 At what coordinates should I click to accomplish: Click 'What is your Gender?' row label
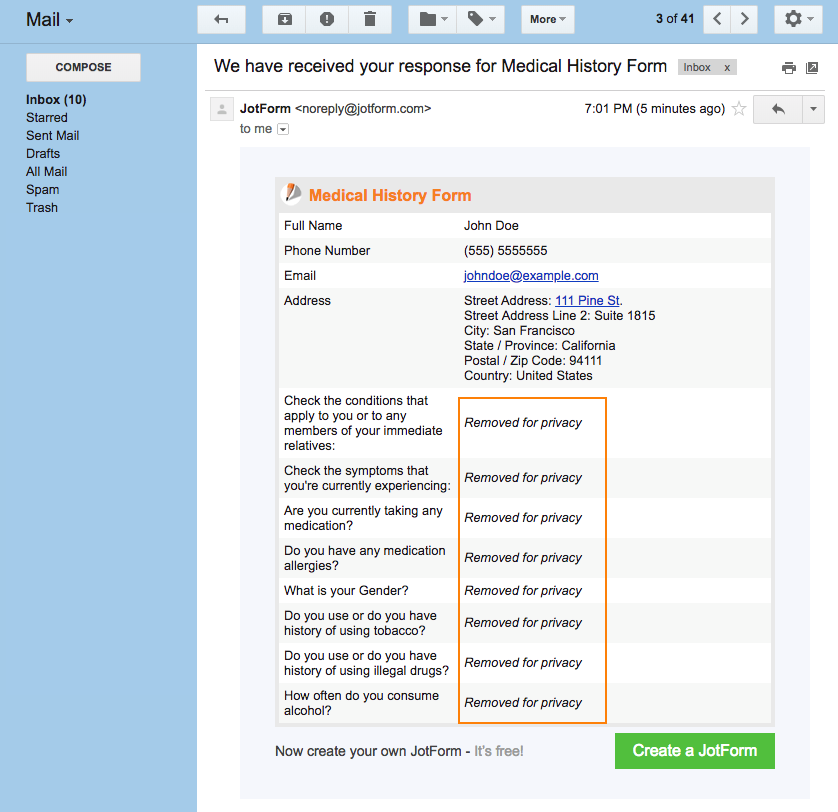click(x=346, y=591)
